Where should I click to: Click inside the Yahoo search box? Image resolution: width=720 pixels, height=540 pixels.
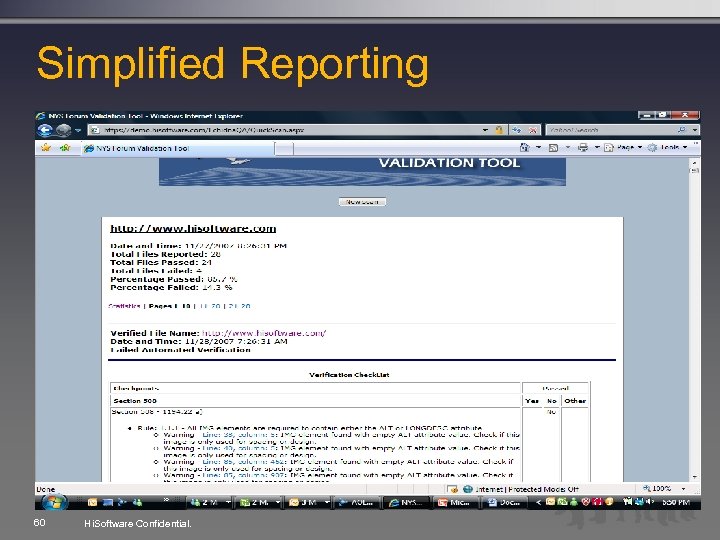[x=611, y=130]
